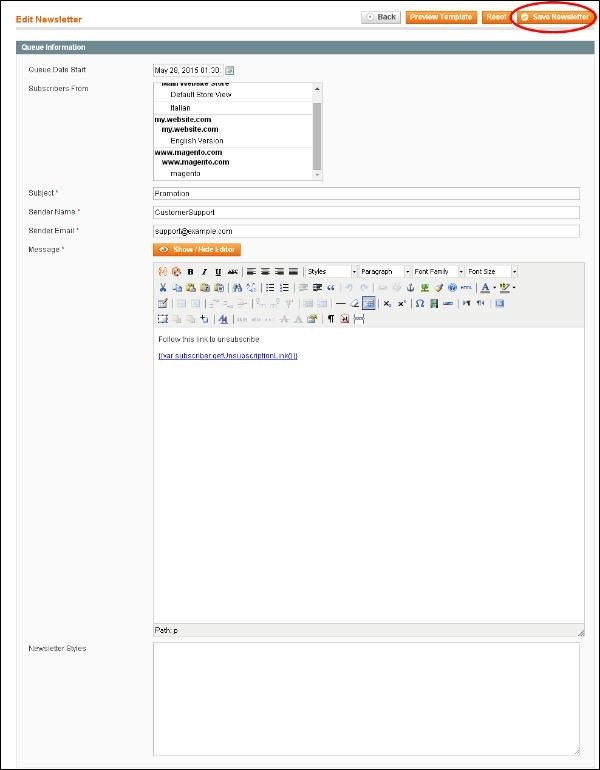Toggle bold formatting
This screenshot has width=600, height=770.
191,272
